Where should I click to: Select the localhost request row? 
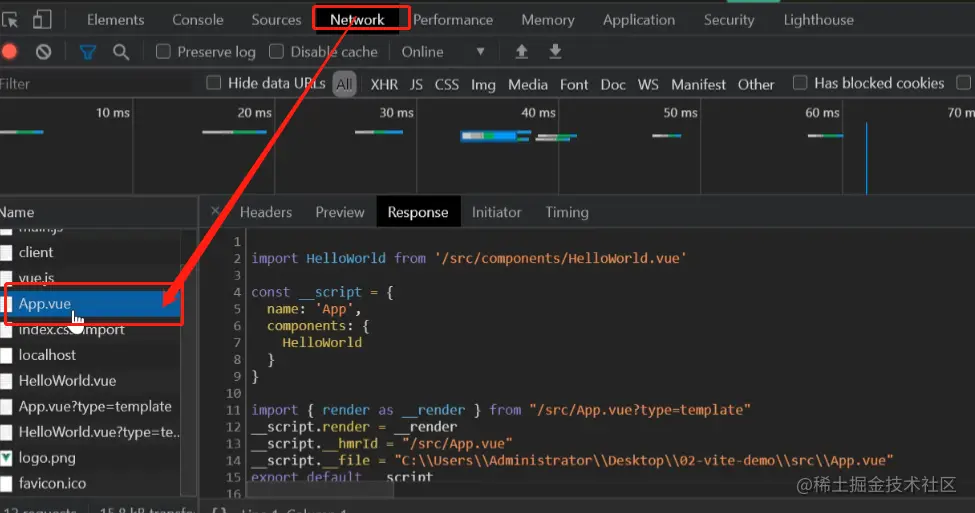point(90,355)
